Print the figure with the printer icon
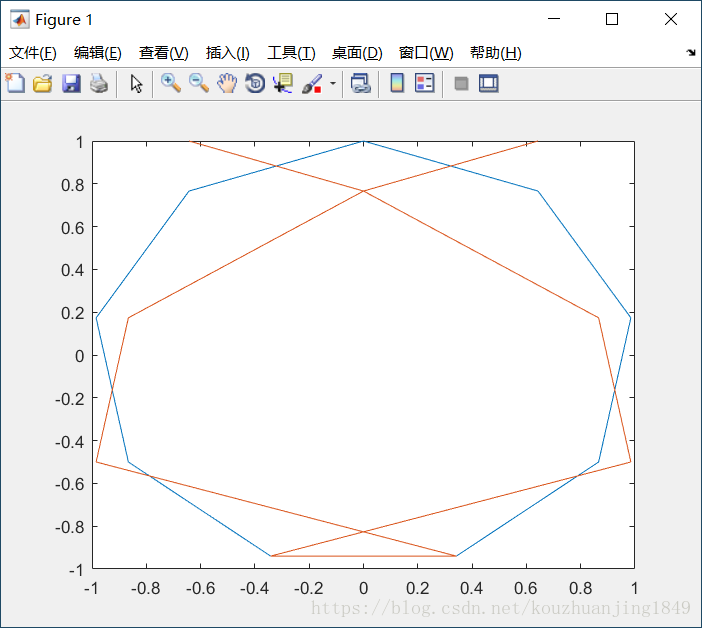This screenshot has width=702, height=628. [x=99, y=83]
